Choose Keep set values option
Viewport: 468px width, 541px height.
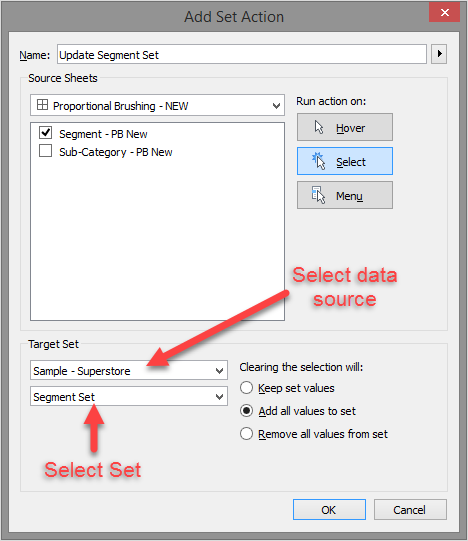pyautogui.click(x=246, y=387)
